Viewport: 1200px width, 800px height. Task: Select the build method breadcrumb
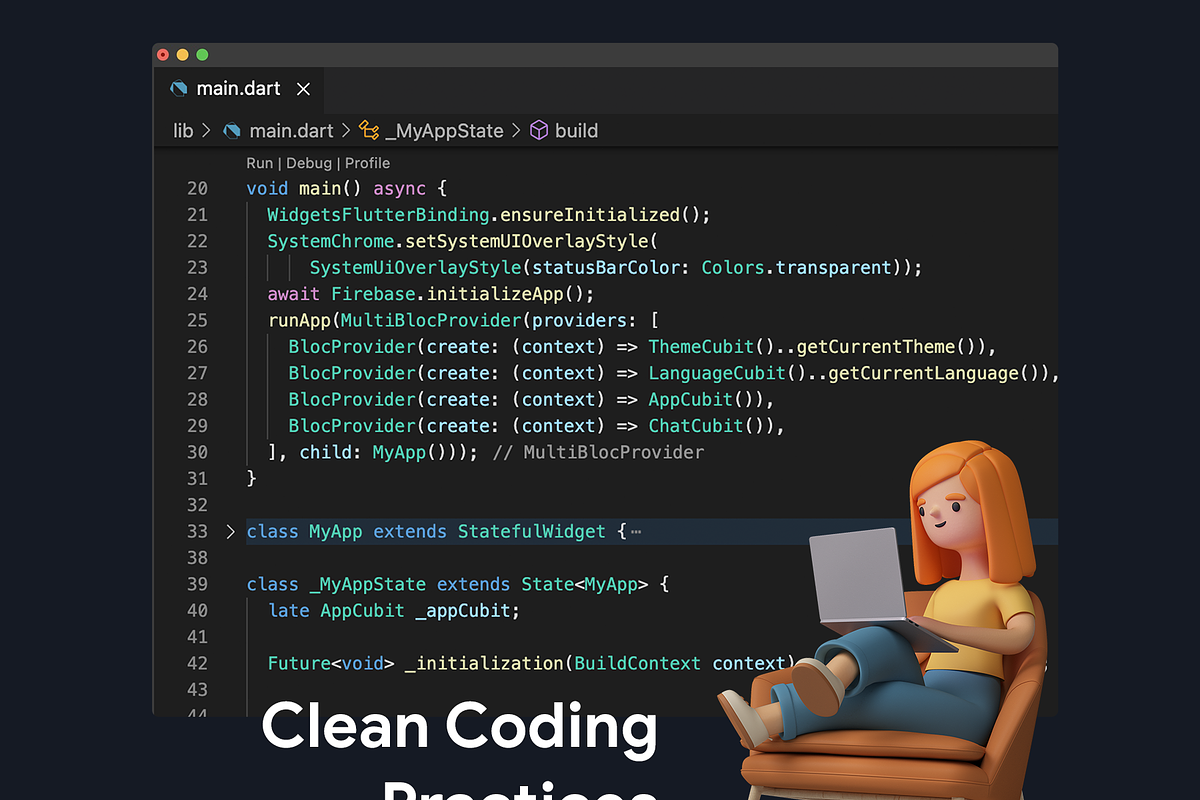pos(564,130)
